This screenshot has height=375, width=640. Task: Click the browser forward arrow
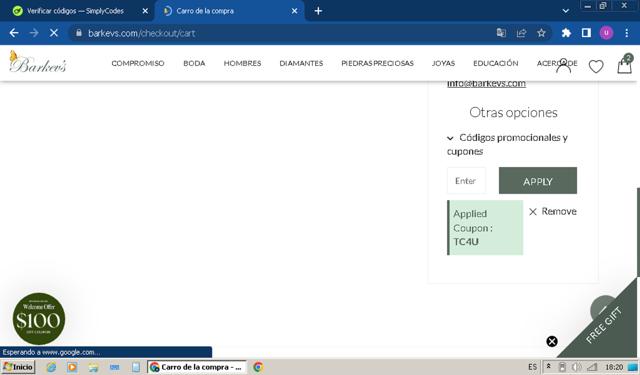click(x=34, y=33)
